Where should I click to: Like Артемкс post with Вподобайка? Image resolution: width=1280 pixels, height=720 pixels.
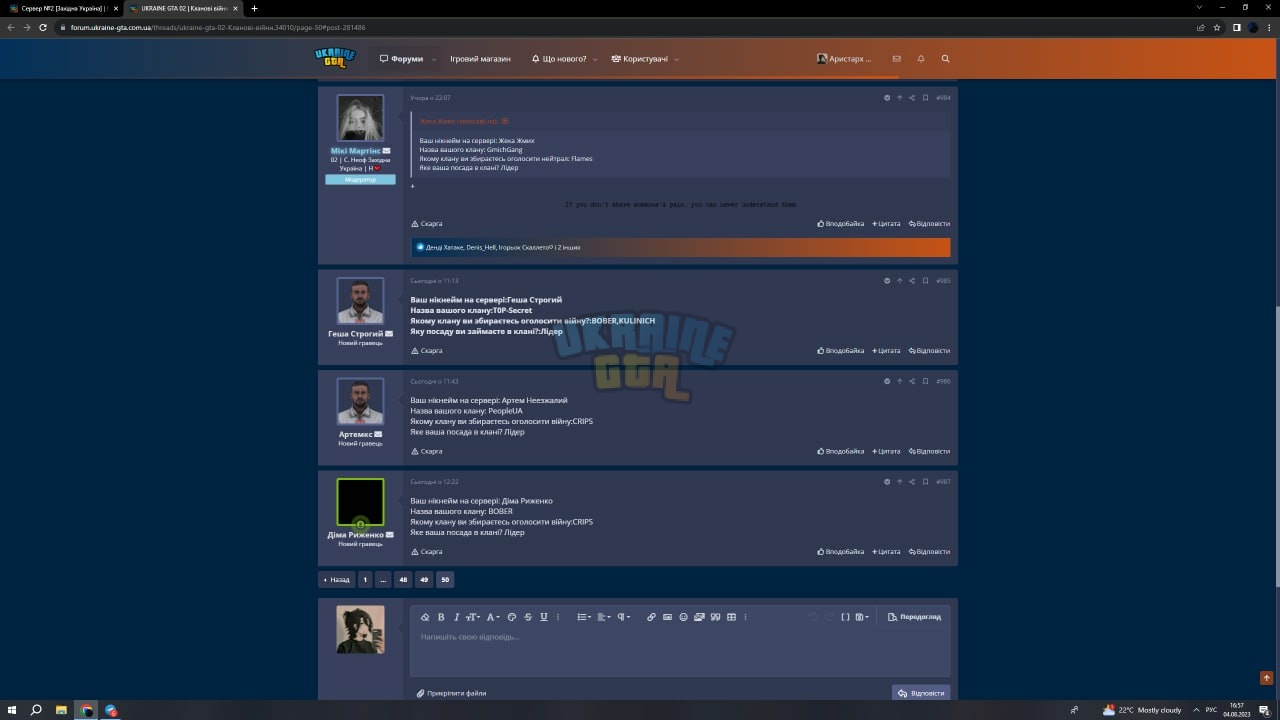[841, 451]
